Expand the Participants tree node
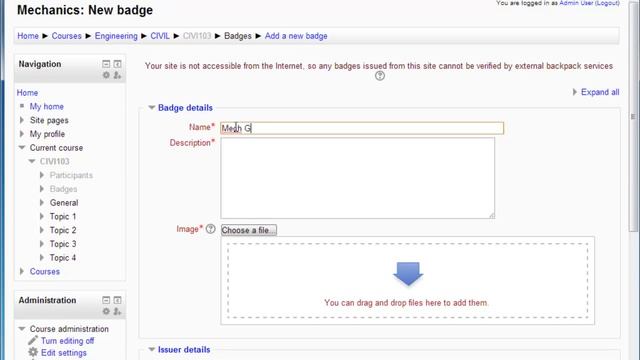The height and width of the screenshot is (360, 640). (42, 175)
